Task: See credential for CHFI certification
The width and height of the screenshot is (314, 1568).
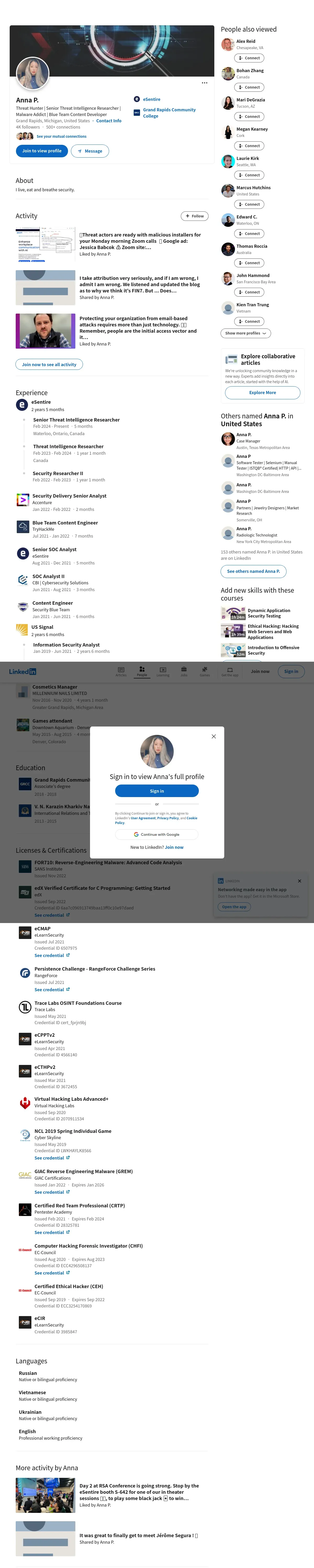Action: [x=52, y=1273]
